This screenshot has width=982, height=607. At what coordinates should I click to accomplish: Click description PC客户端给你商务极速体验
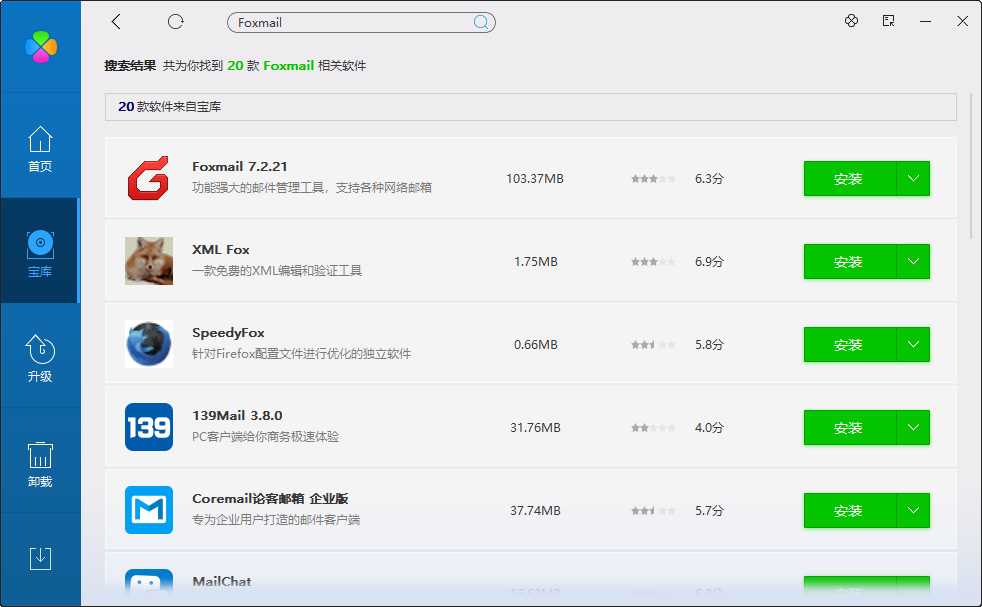[x=266, y=437]
